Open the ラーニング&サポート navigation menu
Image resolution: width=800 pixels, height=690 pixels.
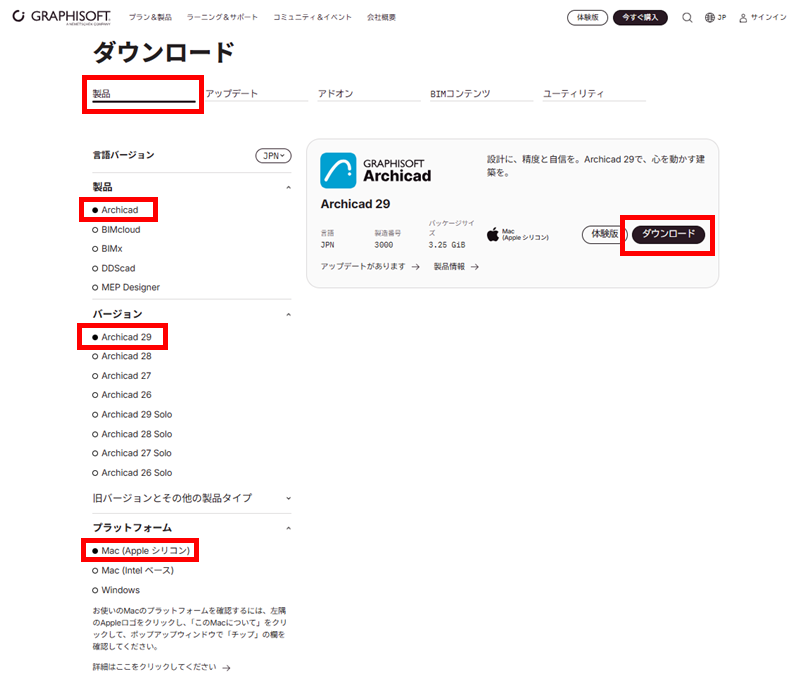[222, 17]
